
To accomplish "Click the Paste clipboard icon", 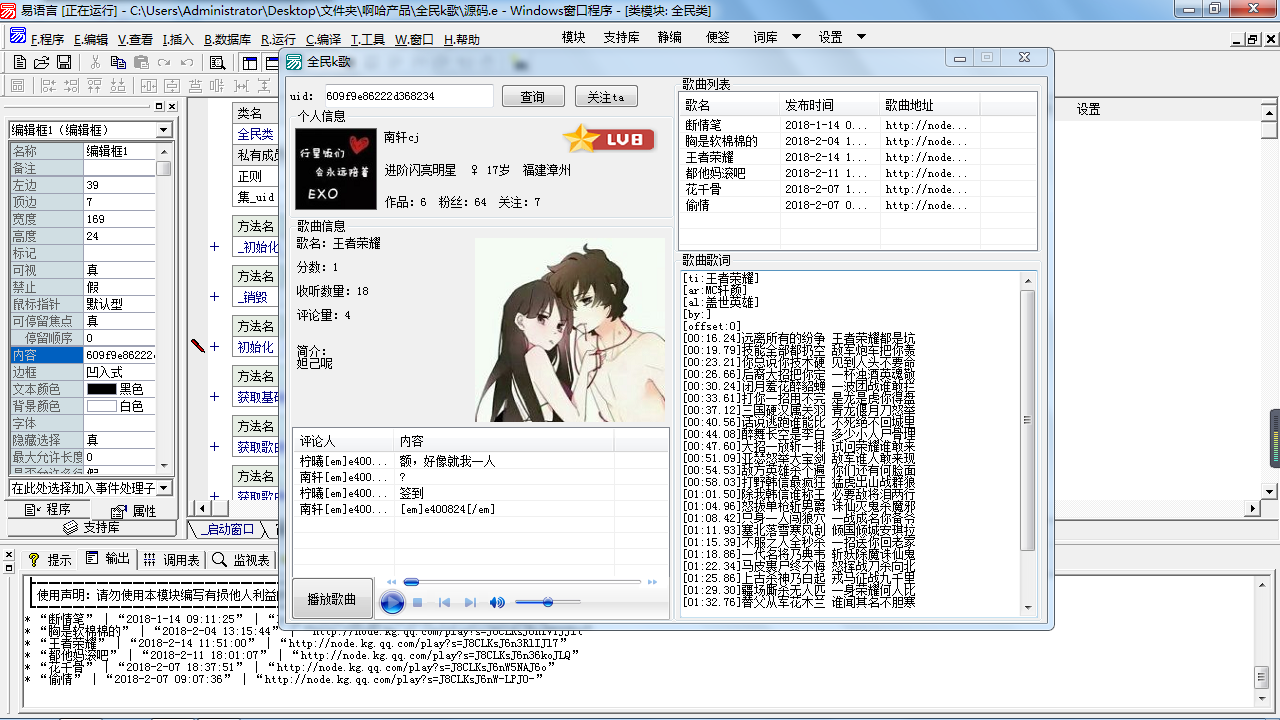I will pos(141,62).
